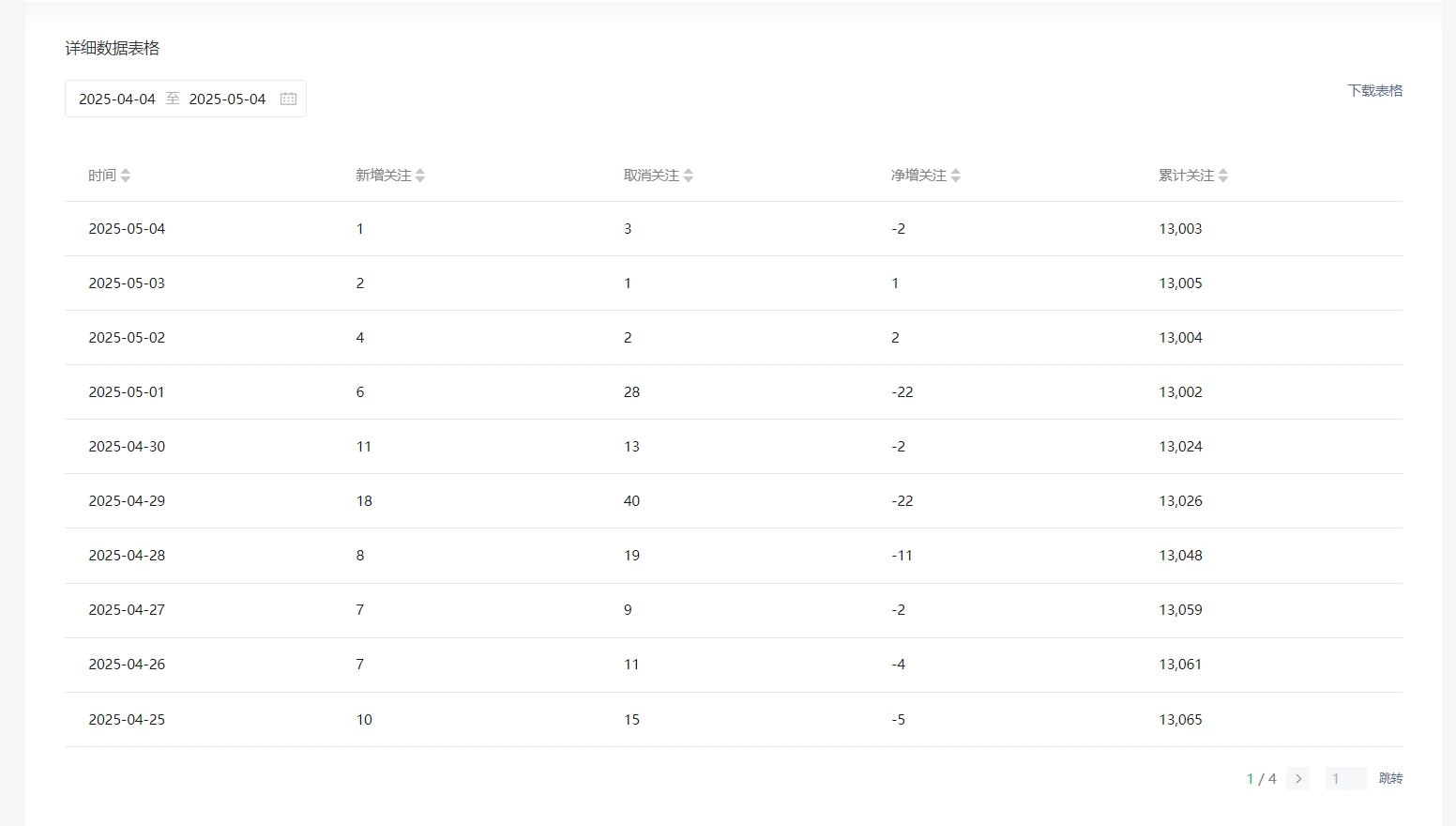Set start date 2025-04-04
The width and height of the screenshot is (1456, 826).
(x=117, y=99)
